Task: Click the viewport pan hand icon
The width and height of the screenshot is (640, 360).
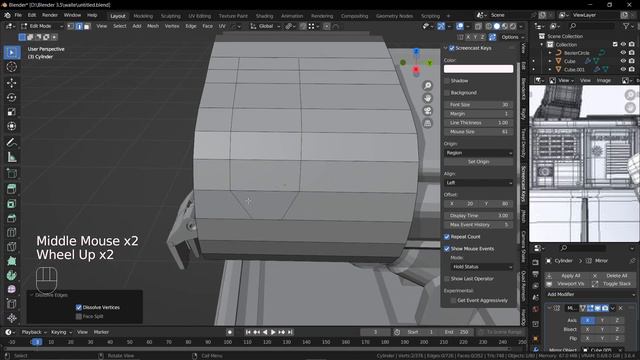Action: click(427, 98)
